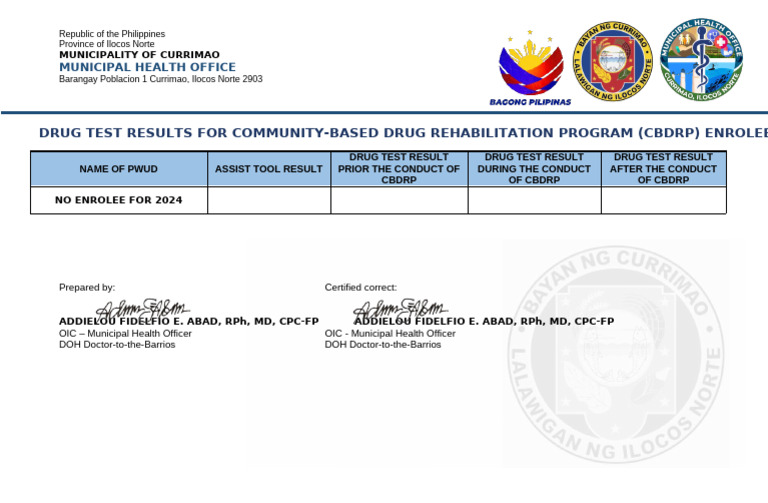The width and height of the screenshot is (768, 503).
Task: Click the empty cell under PRIOR THE CONDUCT
Action: coord(399,200)
